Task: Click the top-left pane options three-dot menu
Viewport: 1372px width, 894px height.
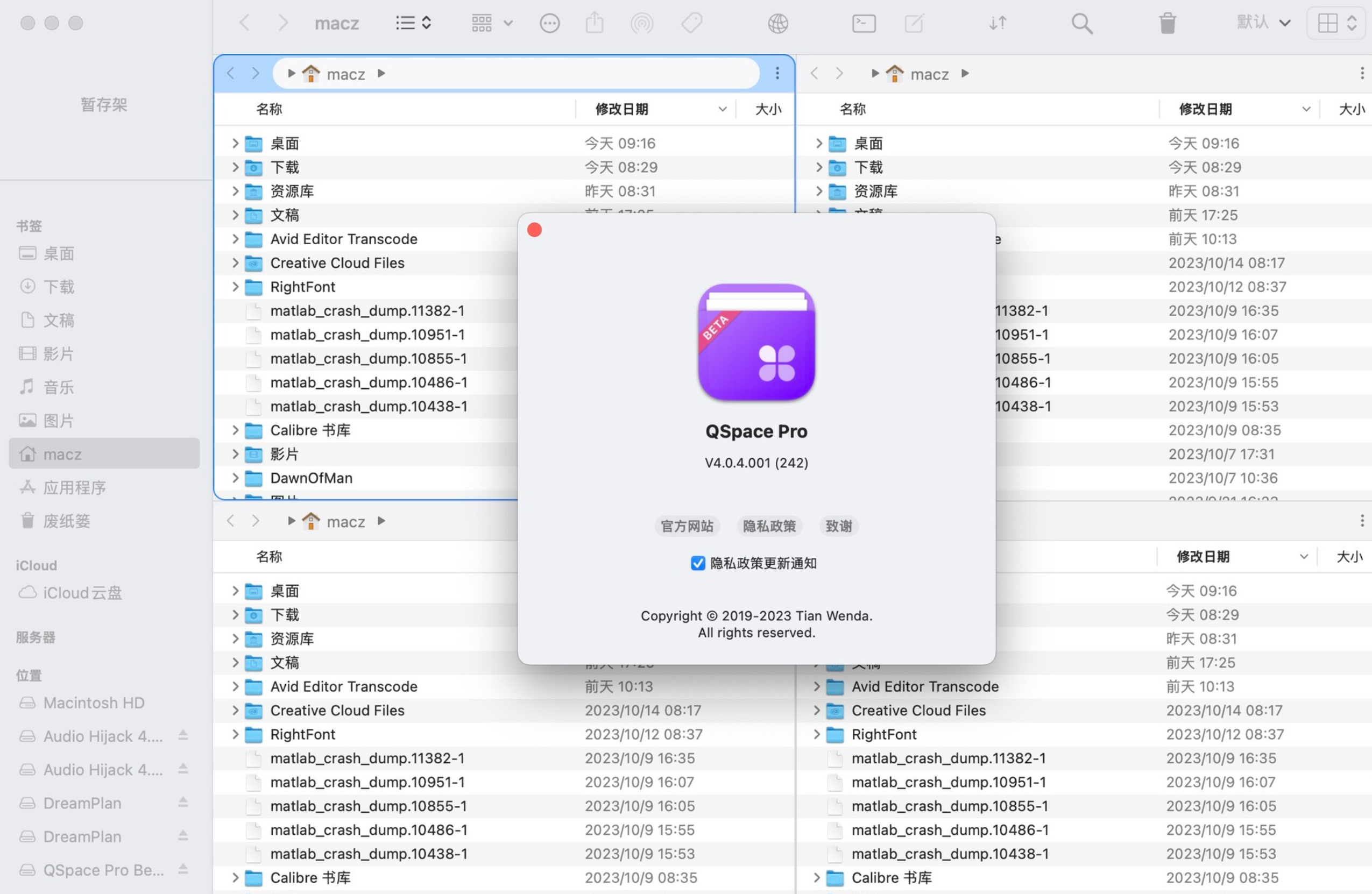Action: coord(777,73)
